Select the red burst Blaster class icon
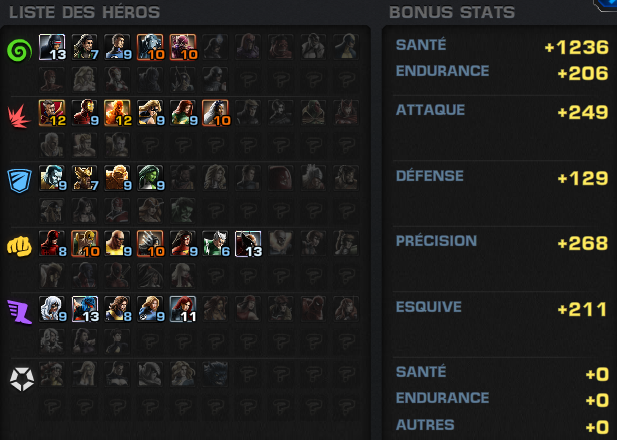 19,116
